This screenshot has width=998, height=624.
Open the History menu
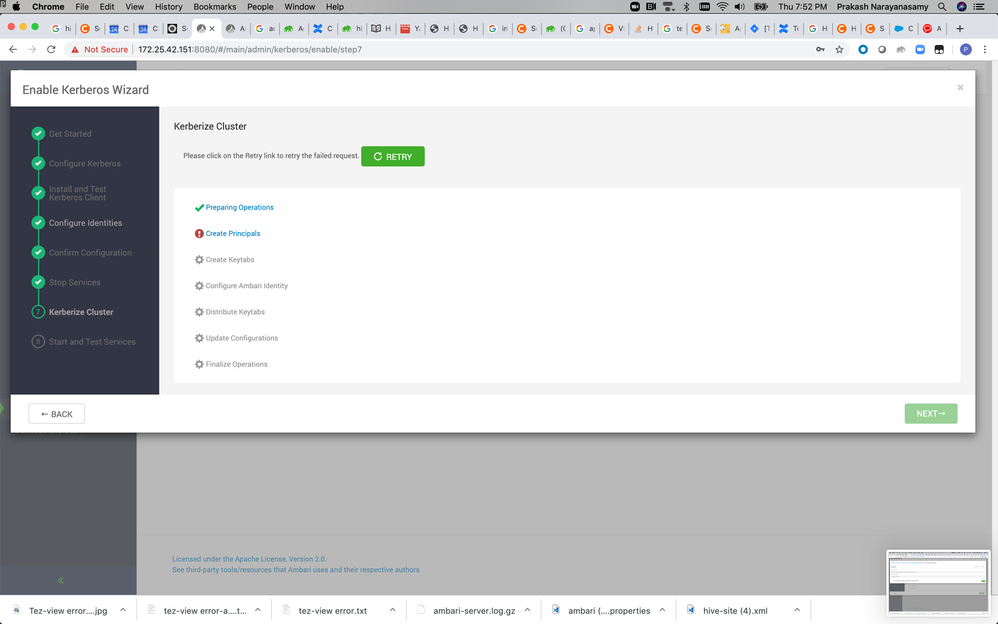tap(169, 7)
